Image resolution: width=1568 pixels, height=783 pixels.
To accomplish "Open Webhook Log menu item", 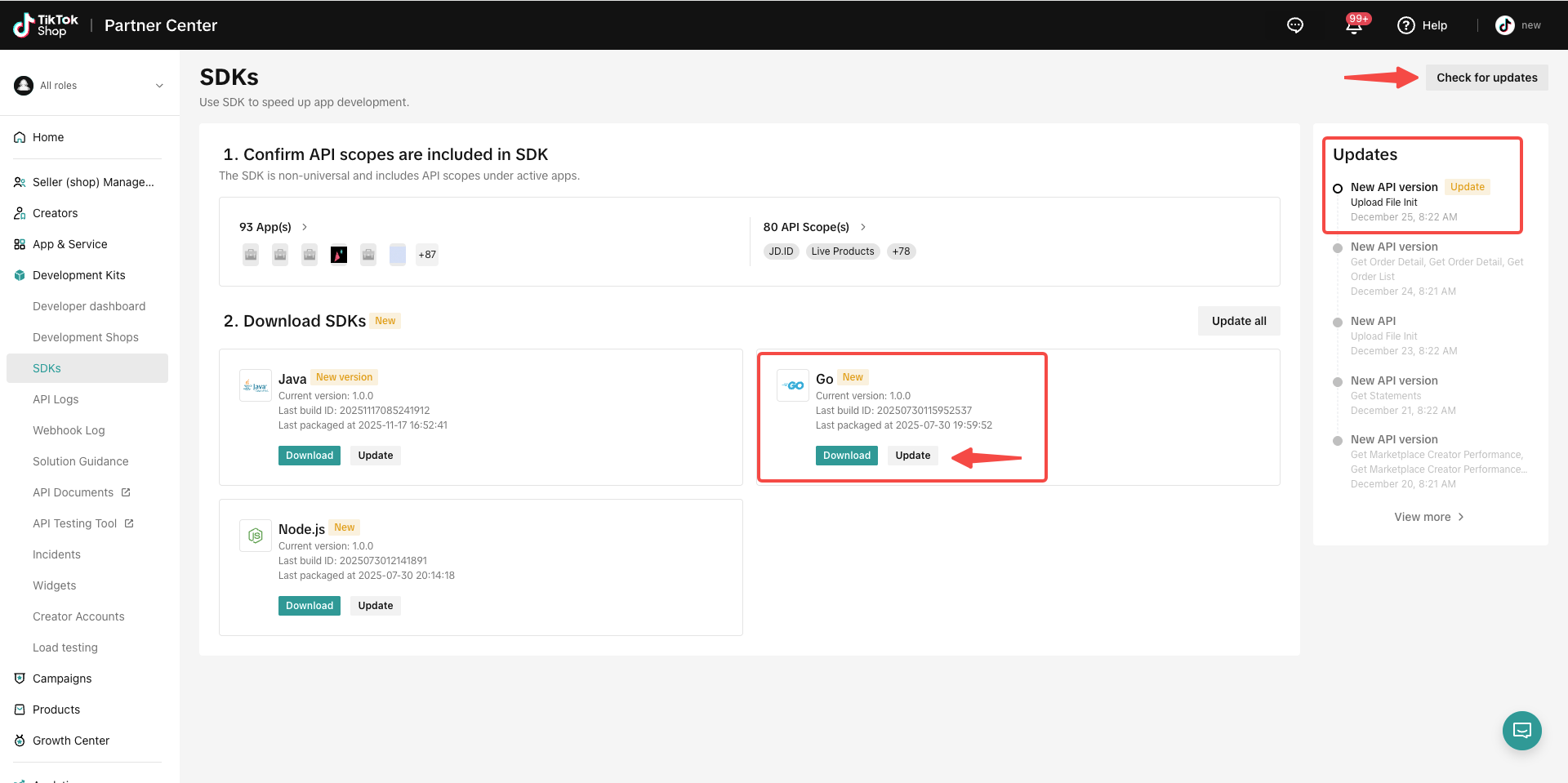I will point(69,430).
